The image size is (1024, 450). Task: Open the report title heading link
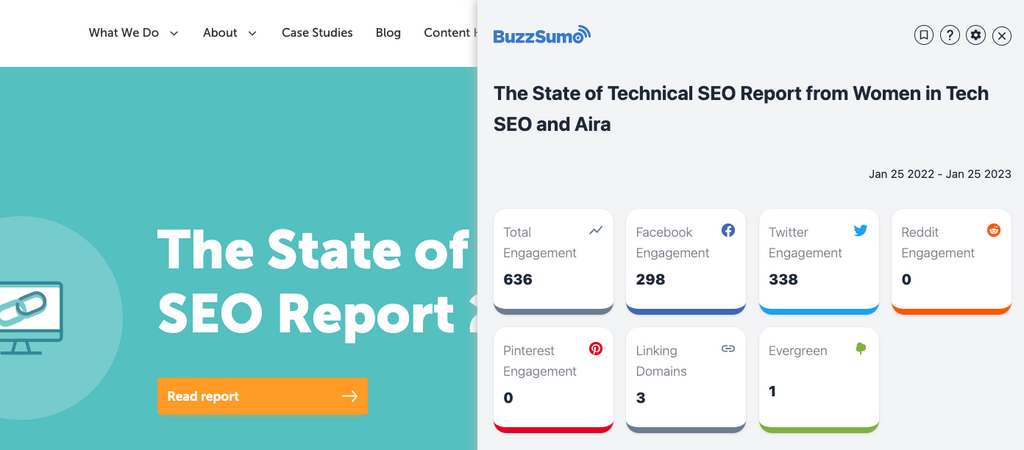point(741,108)
